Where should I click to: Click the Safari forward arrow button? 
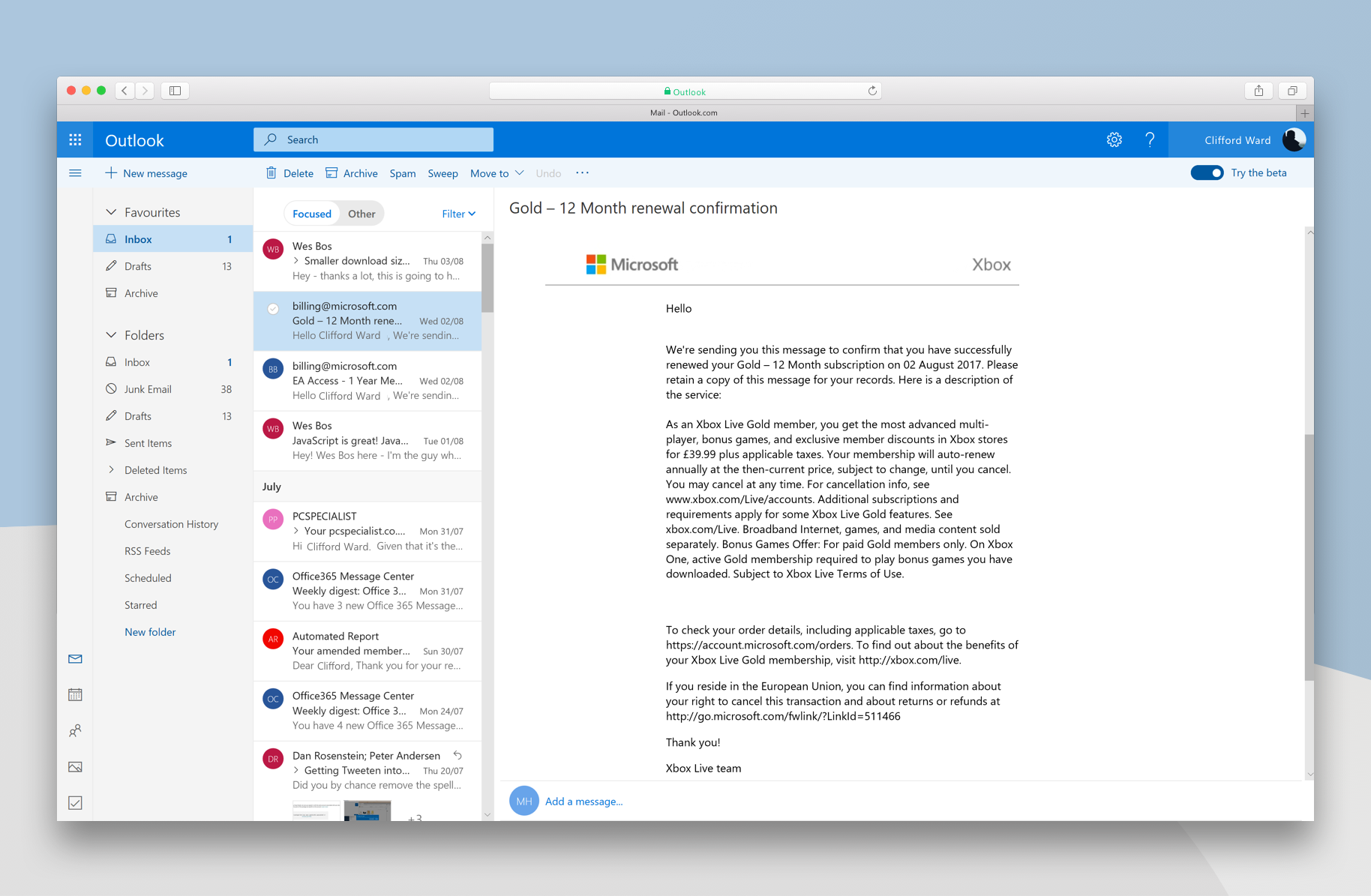145,91
